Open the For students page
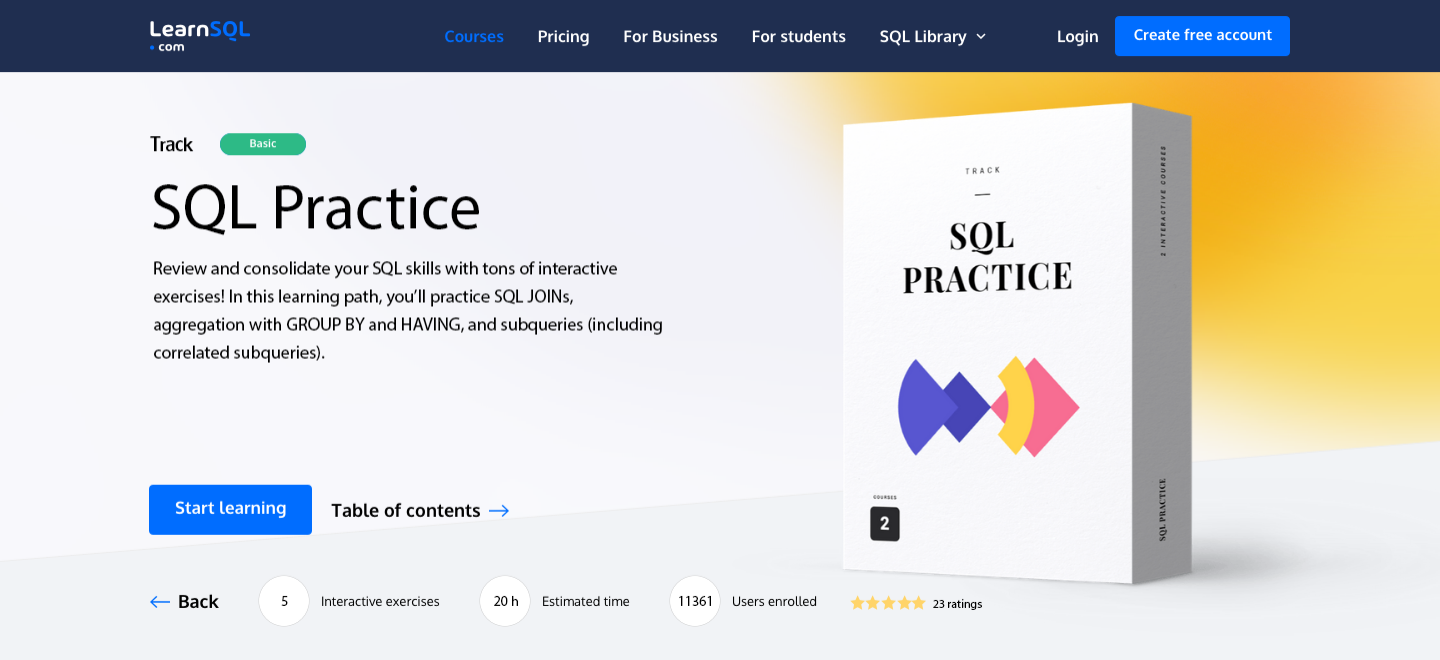 click(799, 36)
